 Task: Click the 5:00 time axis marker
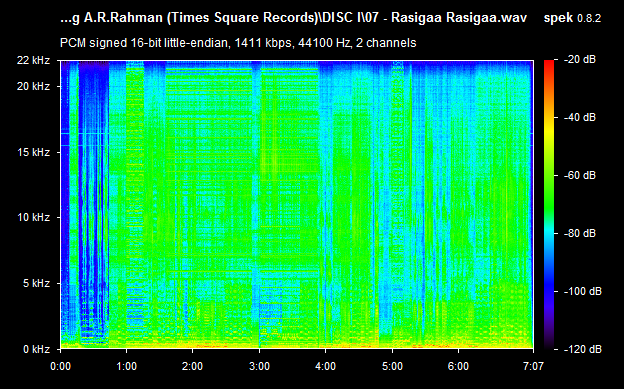[x=392, y=366]
